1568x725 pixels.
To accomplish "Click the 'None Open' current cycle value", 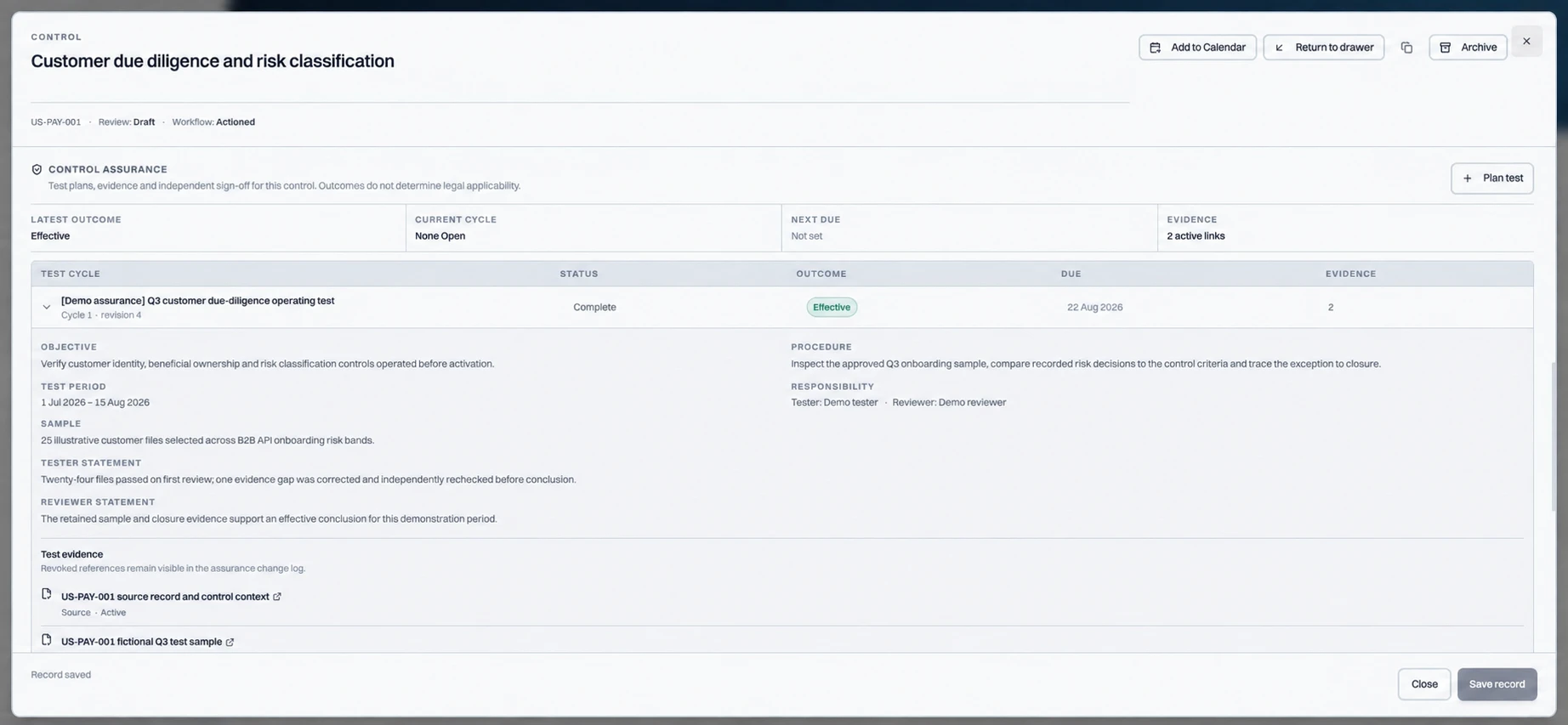I will pyautogui.click(x=440, y=236).
